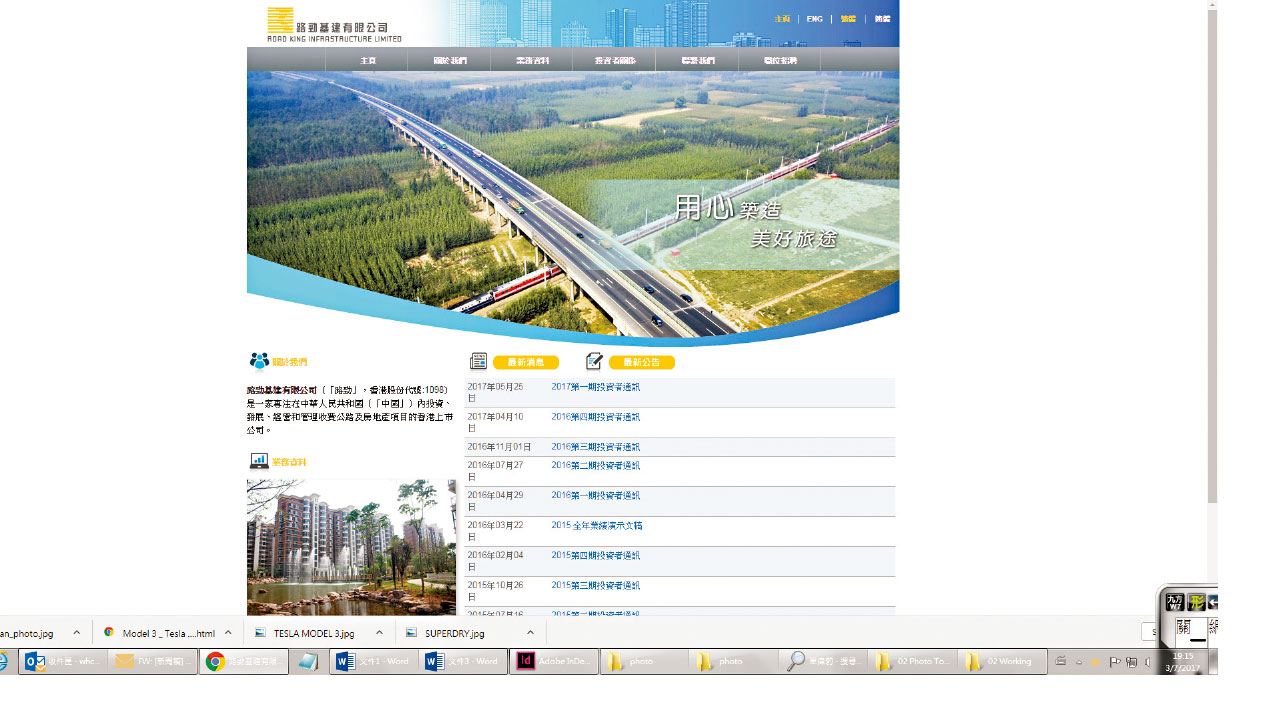The height and width of the screenshot is (720, 1280).
Task: Switch site language to ENG
Action: [x=814, y=19]
